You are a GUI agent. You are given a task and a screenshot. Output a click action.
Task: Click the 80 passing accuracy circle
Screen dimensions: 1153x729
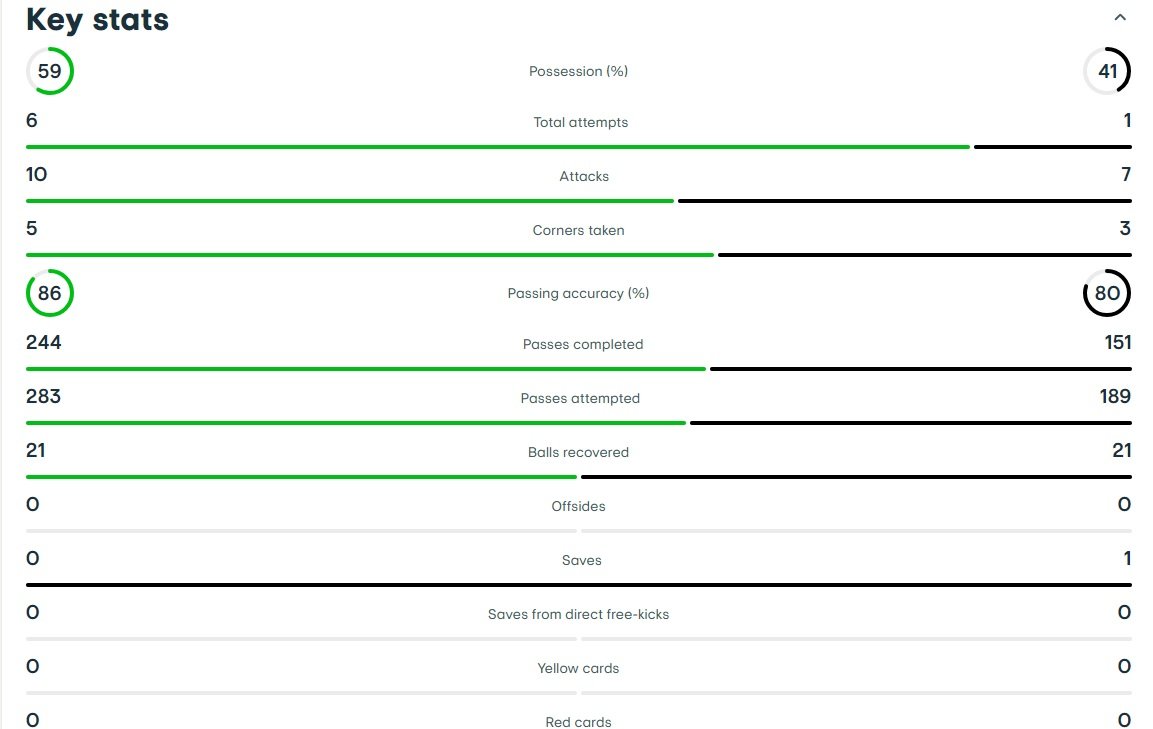pyautogui.click(x=1107, y=293)
